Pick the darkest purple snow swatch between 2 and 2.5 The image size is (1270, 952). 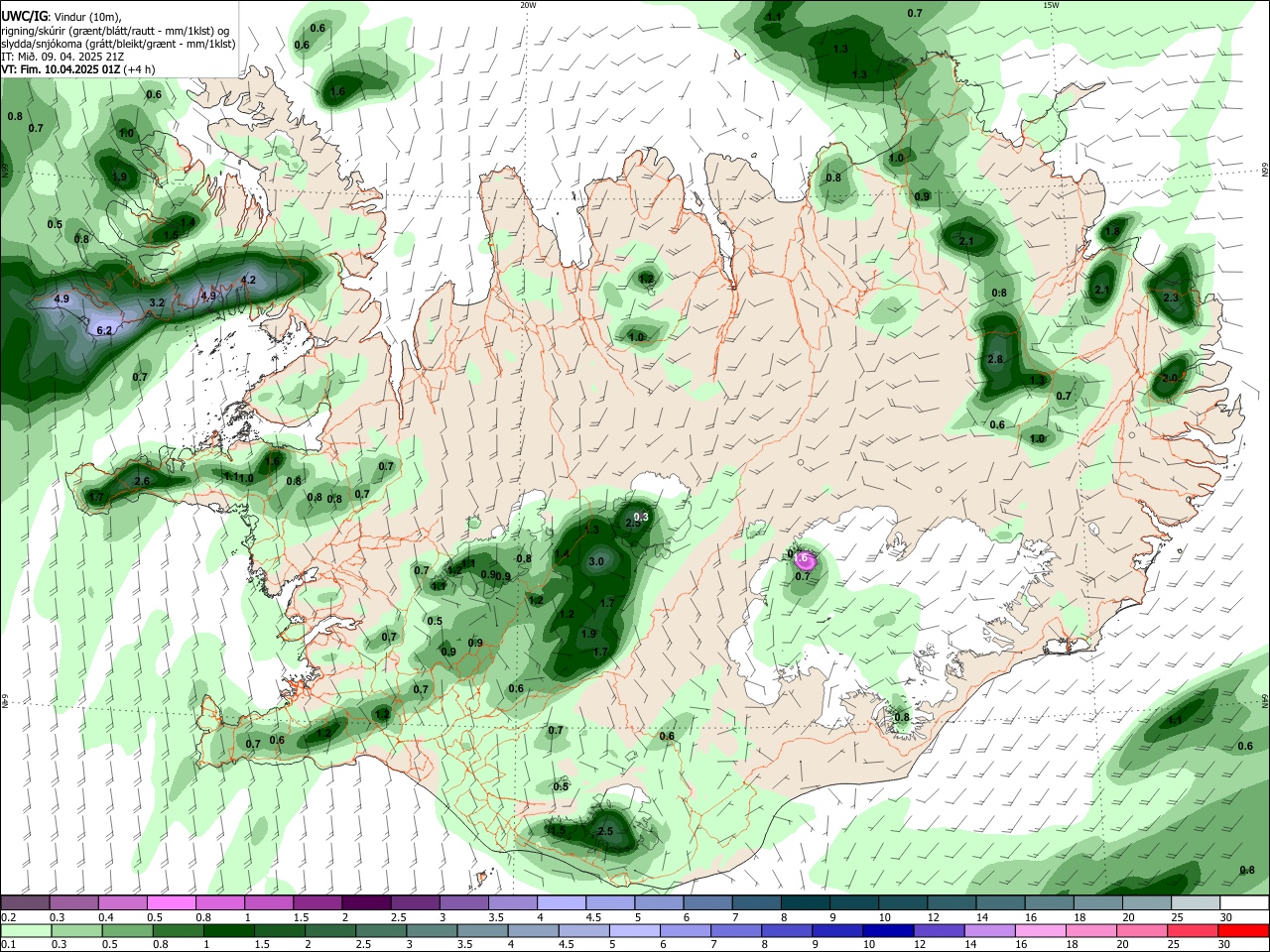[x=364, y=903]
